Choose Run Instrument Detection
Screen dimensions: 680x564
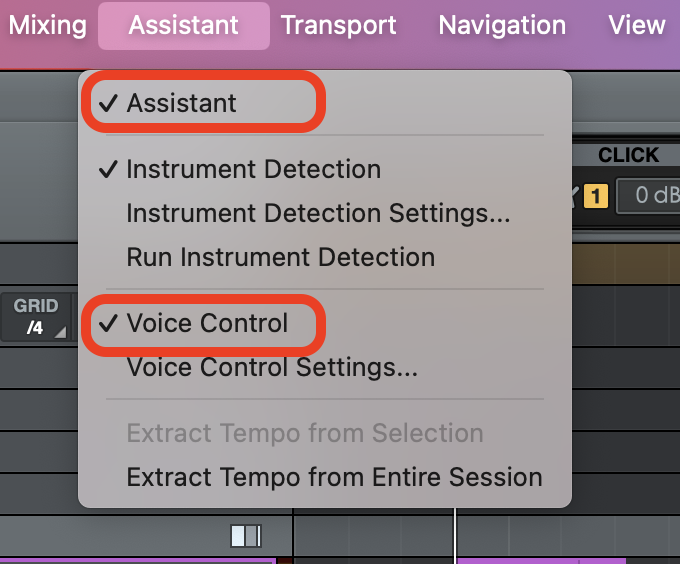pos(280,257)
